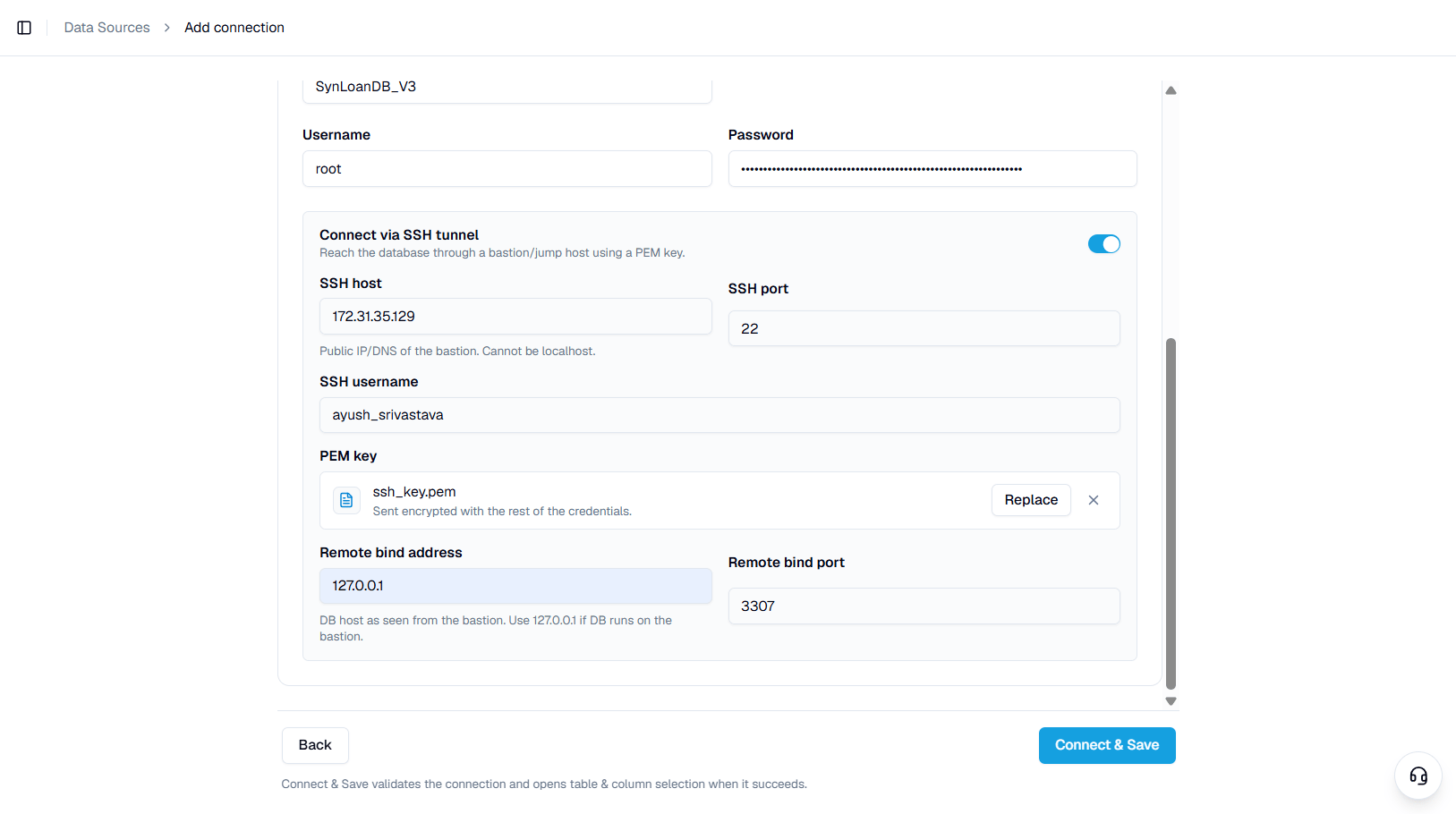
Task: Disable the Connect via SSH tunnel switch
Action: [1103, 244]
